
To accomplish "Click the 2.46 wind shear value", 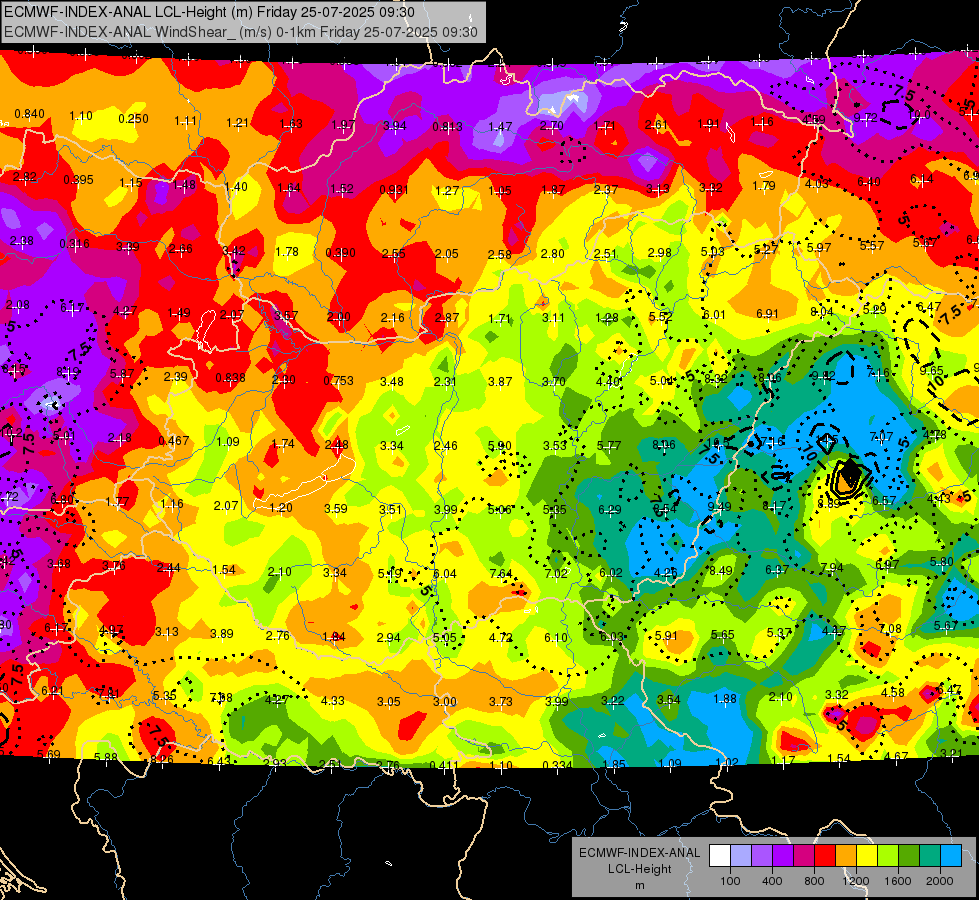I will pyautogui.click(x=446, y=445).
